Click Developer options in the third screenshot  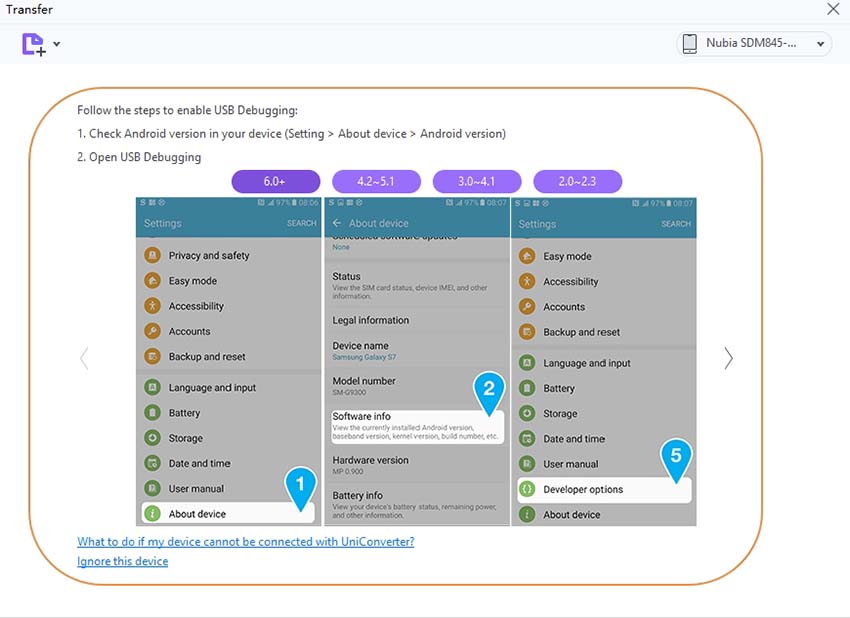[583, 490]
